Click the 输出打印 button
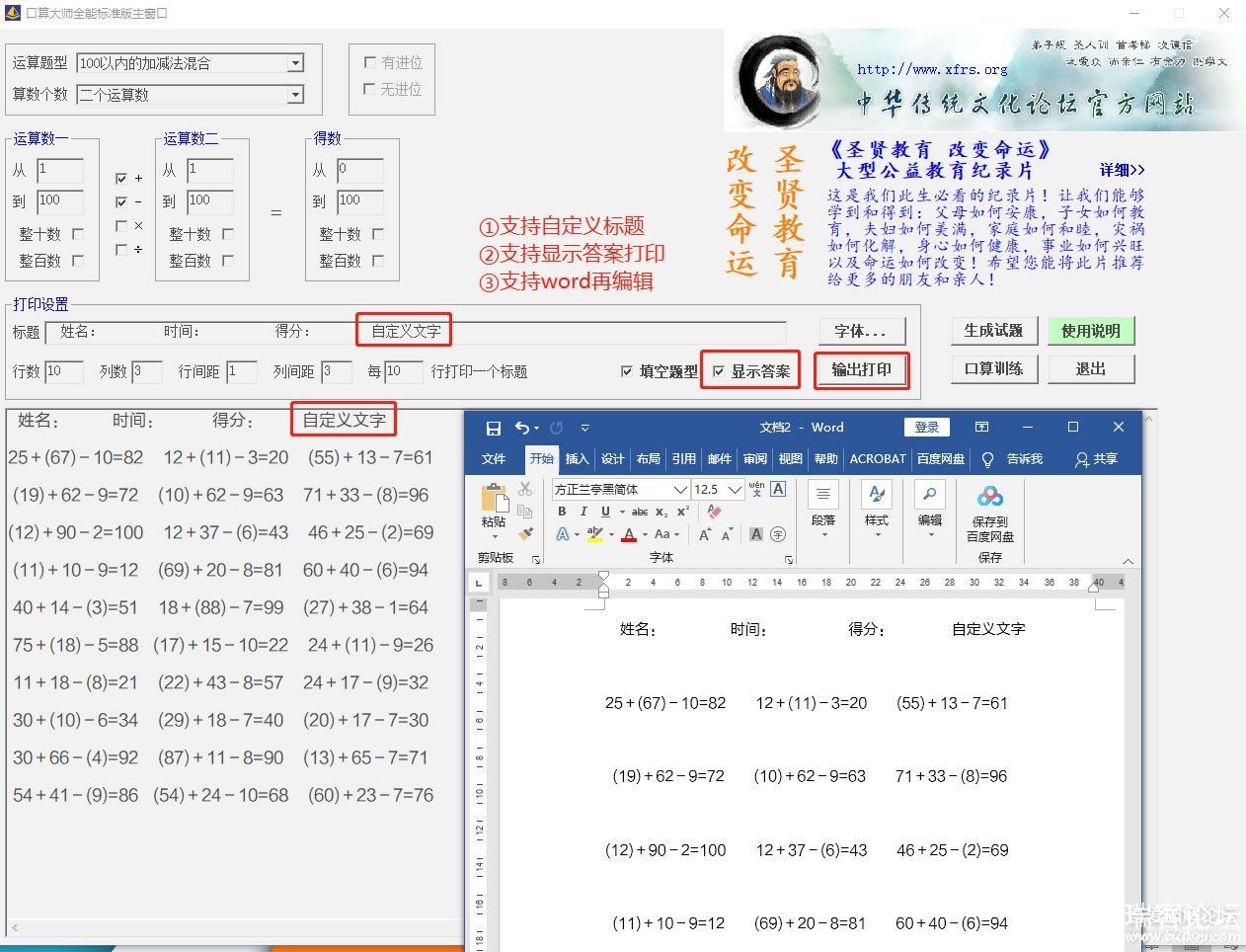The height and width of the screenshot is (952, 1246). pos(861,369)
